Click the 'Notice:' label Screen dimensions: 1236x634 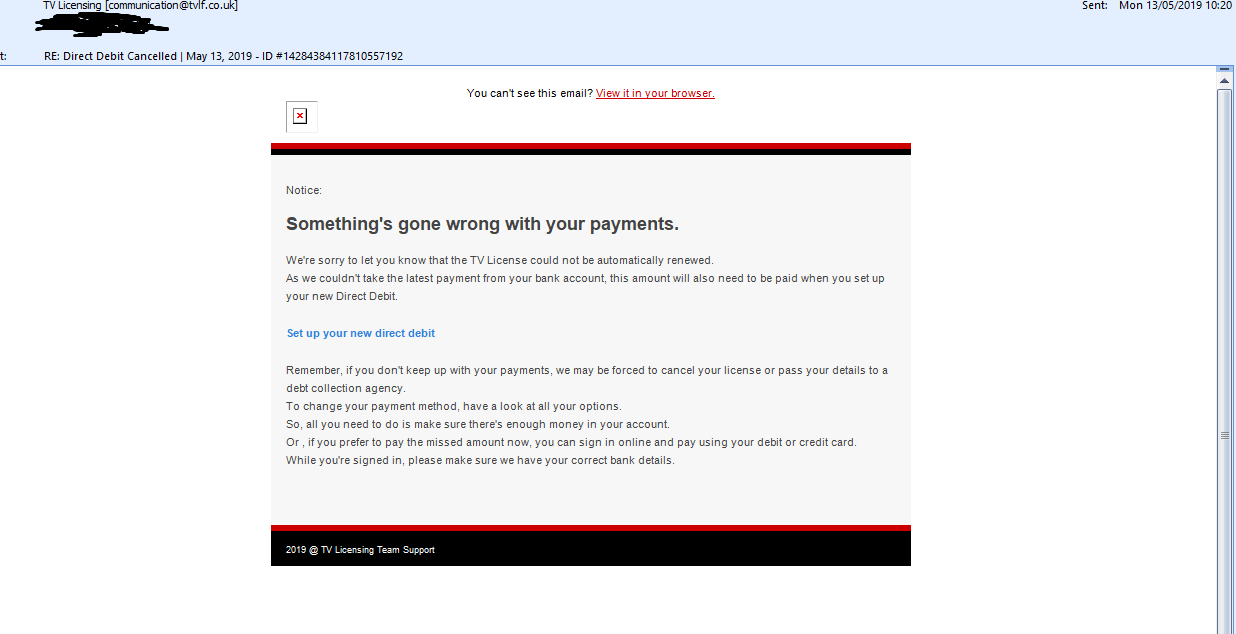coord(304,190)
